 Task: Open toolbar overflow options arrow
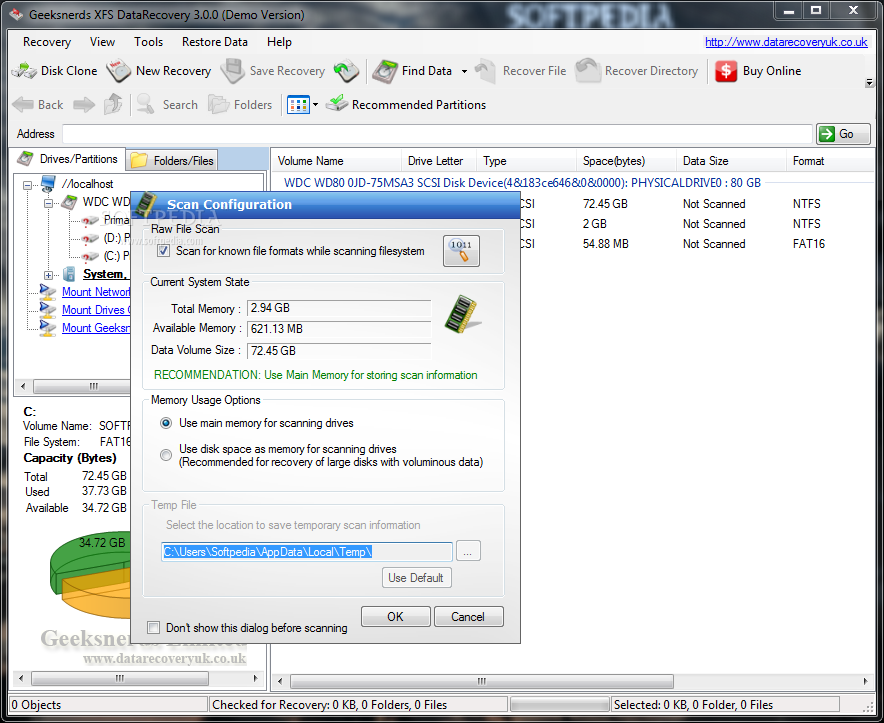(x=869, y=83)
